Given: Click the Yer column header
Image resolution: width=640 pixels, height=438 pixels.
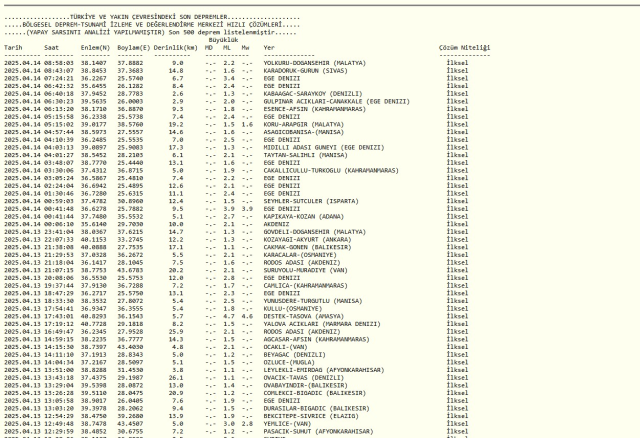Looking at the screenshot, I should coord(269,47).
